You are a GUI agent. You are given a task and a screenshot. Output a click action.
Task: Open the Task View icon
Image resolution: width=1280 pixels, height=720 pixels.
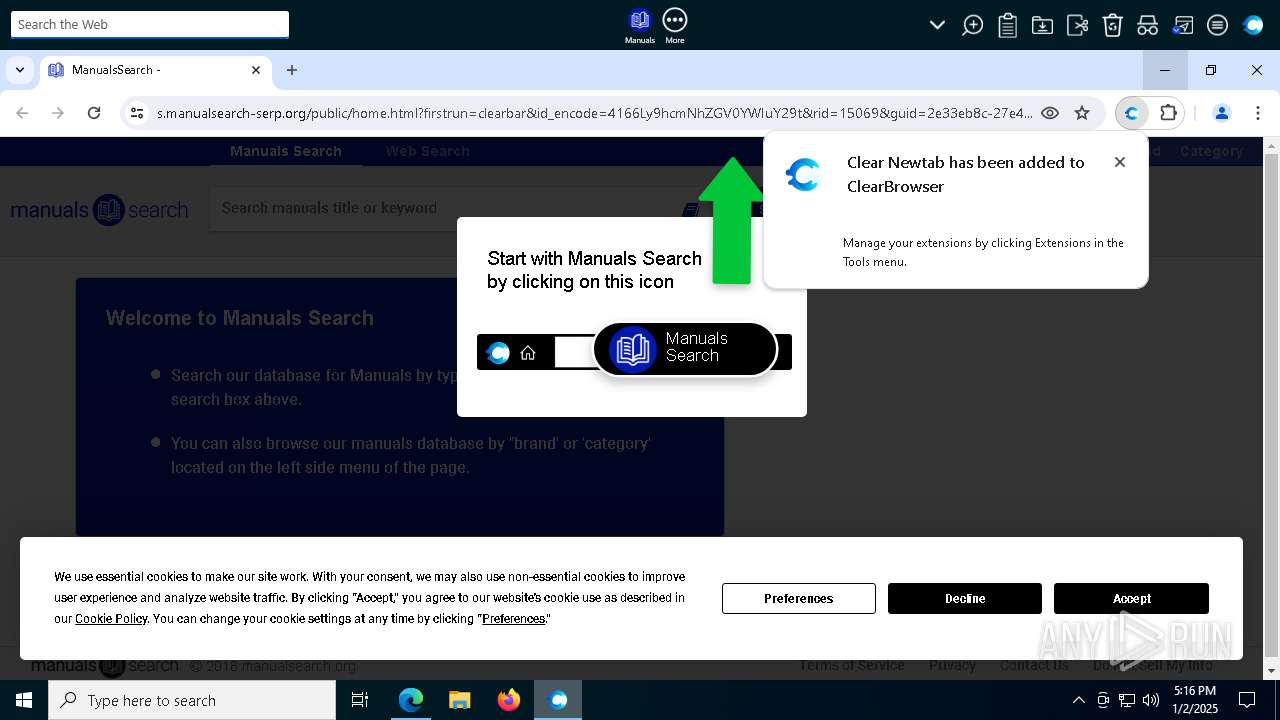pos(360,700)
